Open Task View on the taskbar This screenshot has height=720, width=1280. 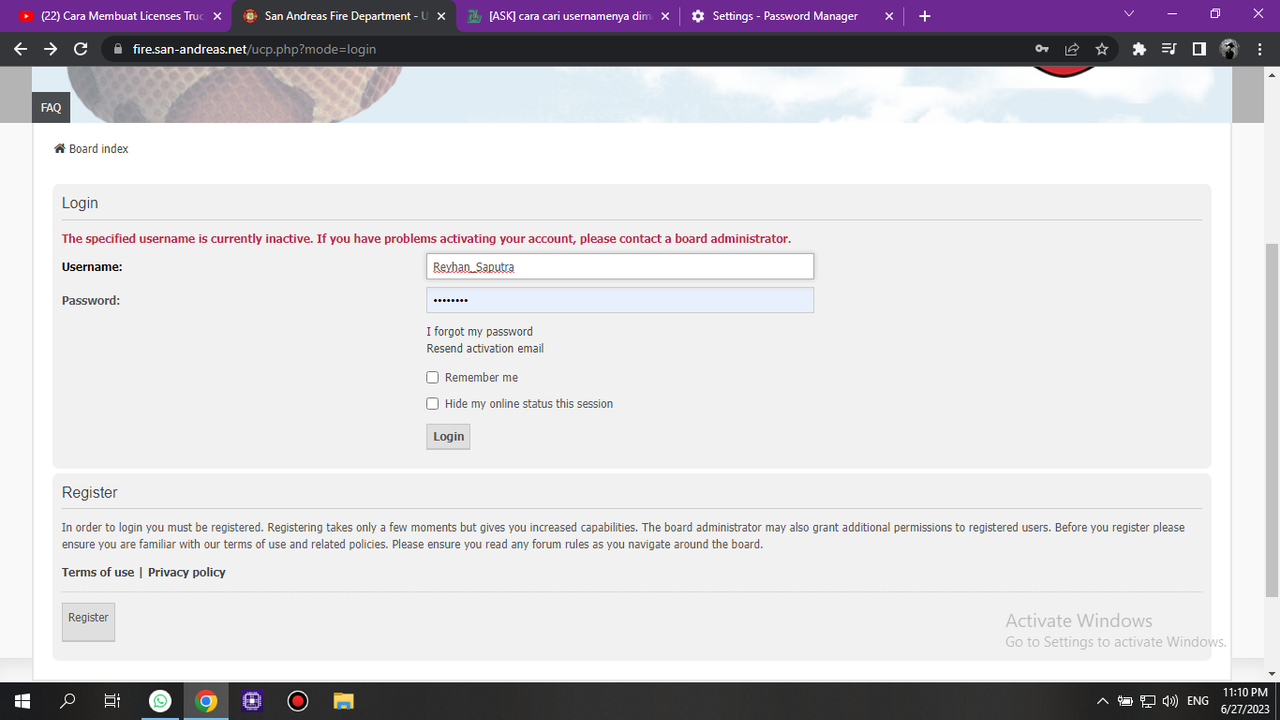click(x=113, y=701)
